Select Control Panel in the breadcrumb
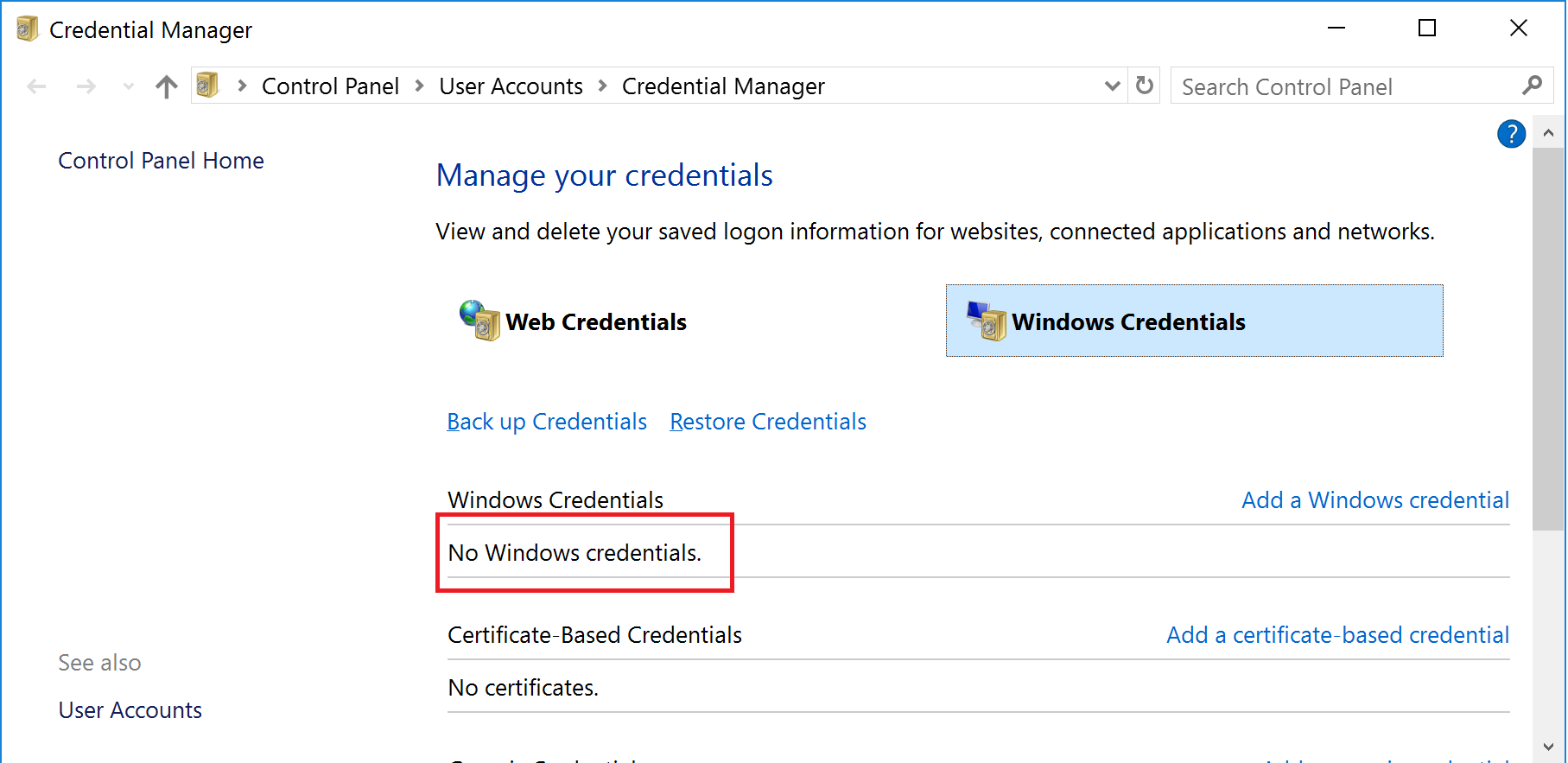Viewport: 1568px width, 763px height. coord(330,86)
